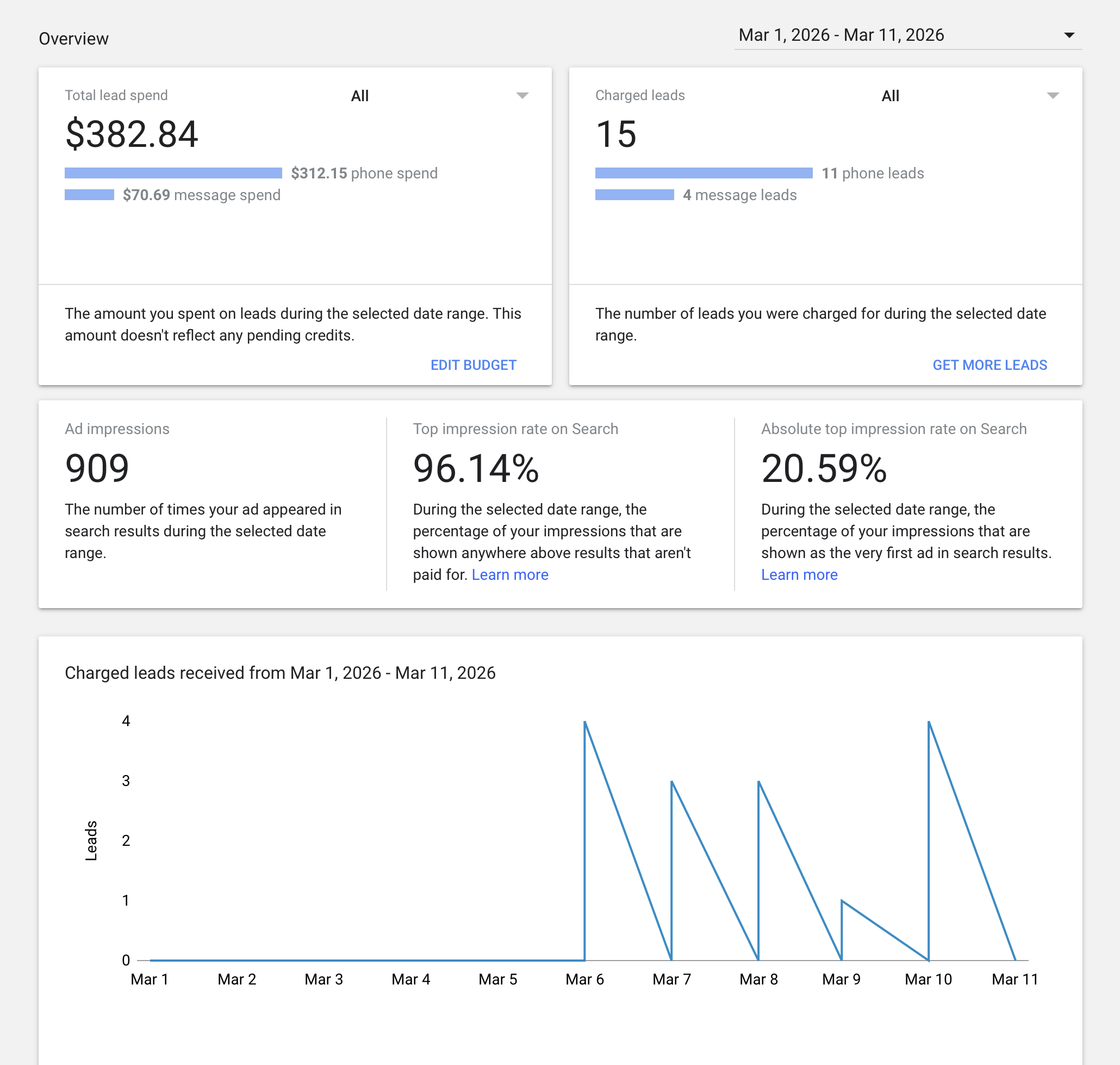
Task: Click the Charged leads dropdown arrow icon
Action: 1053,95
